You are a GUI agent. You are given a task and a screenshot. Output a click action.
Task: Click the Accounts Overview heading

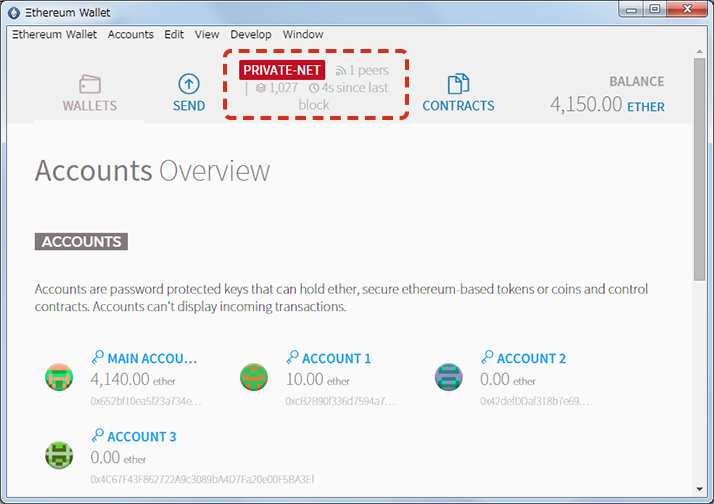152,171
